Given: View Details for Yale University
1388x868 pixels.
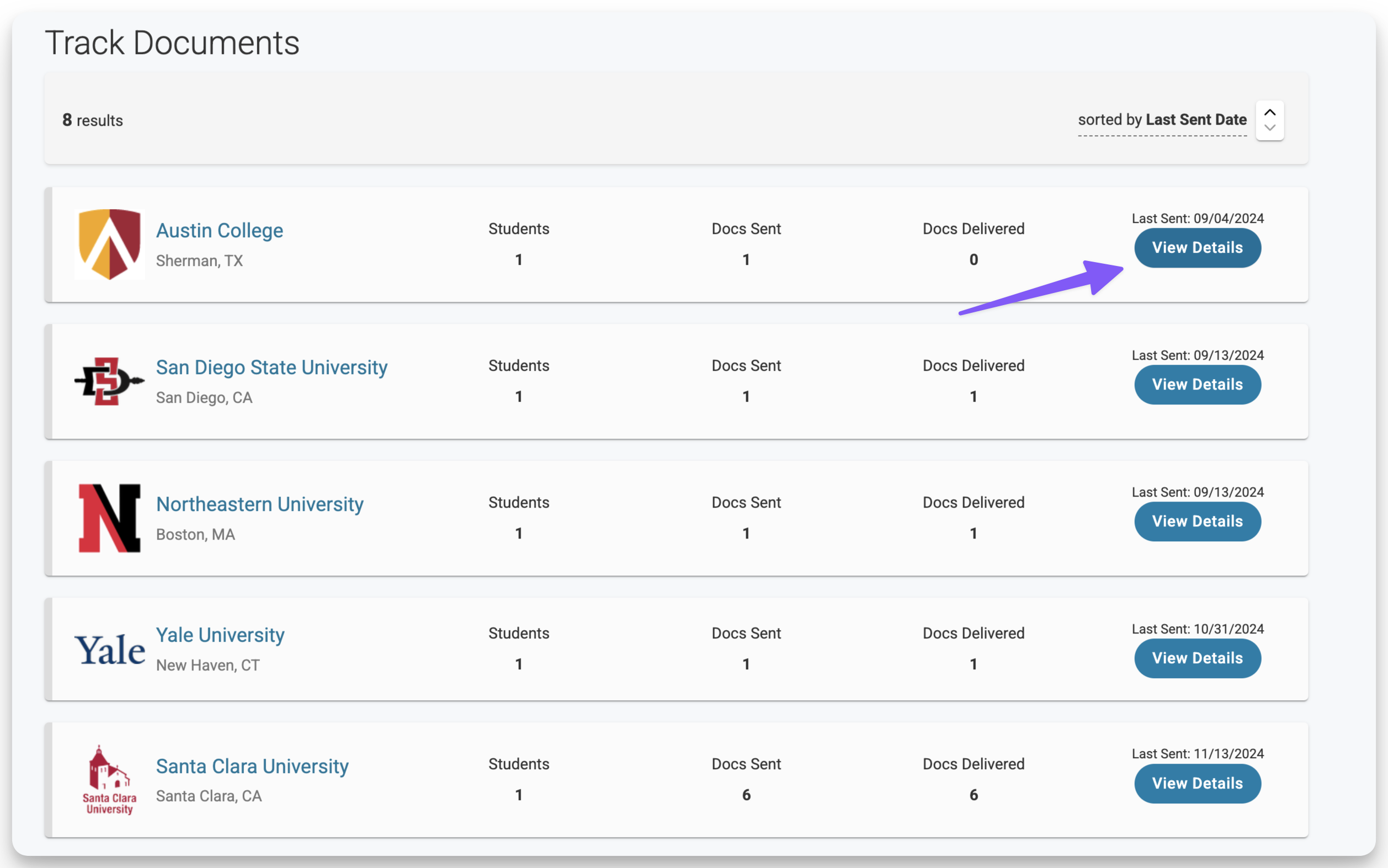Looking at the screenshot, I should 1198,658.
